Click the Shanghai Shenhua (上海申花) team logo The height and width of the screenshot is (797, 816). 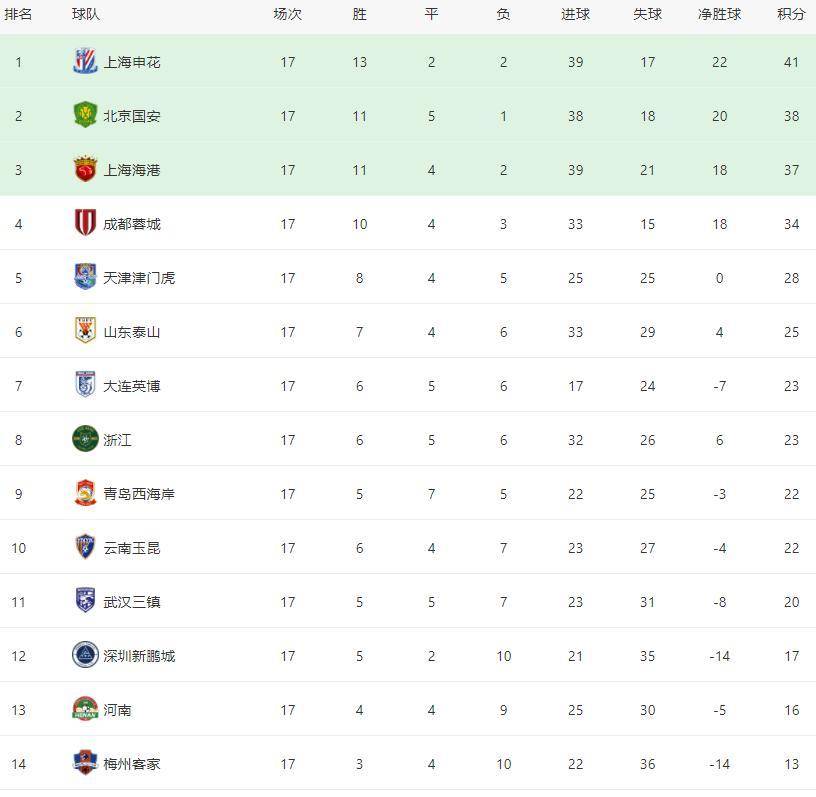coord(85,62)
